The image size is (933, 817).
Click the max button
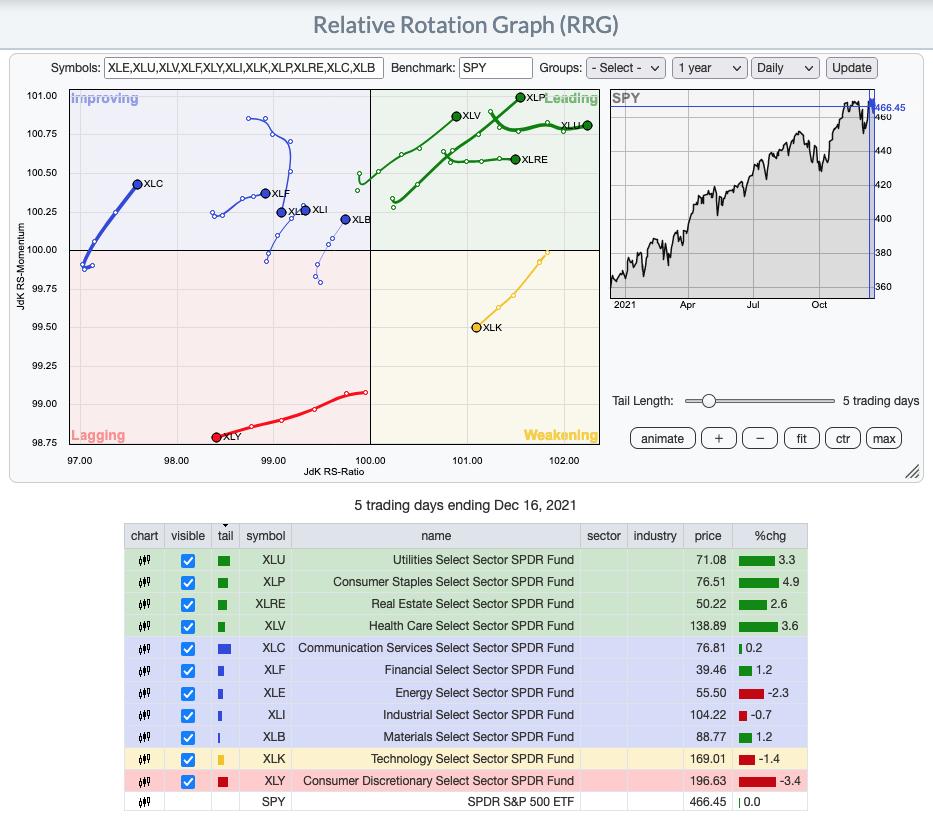884,439
